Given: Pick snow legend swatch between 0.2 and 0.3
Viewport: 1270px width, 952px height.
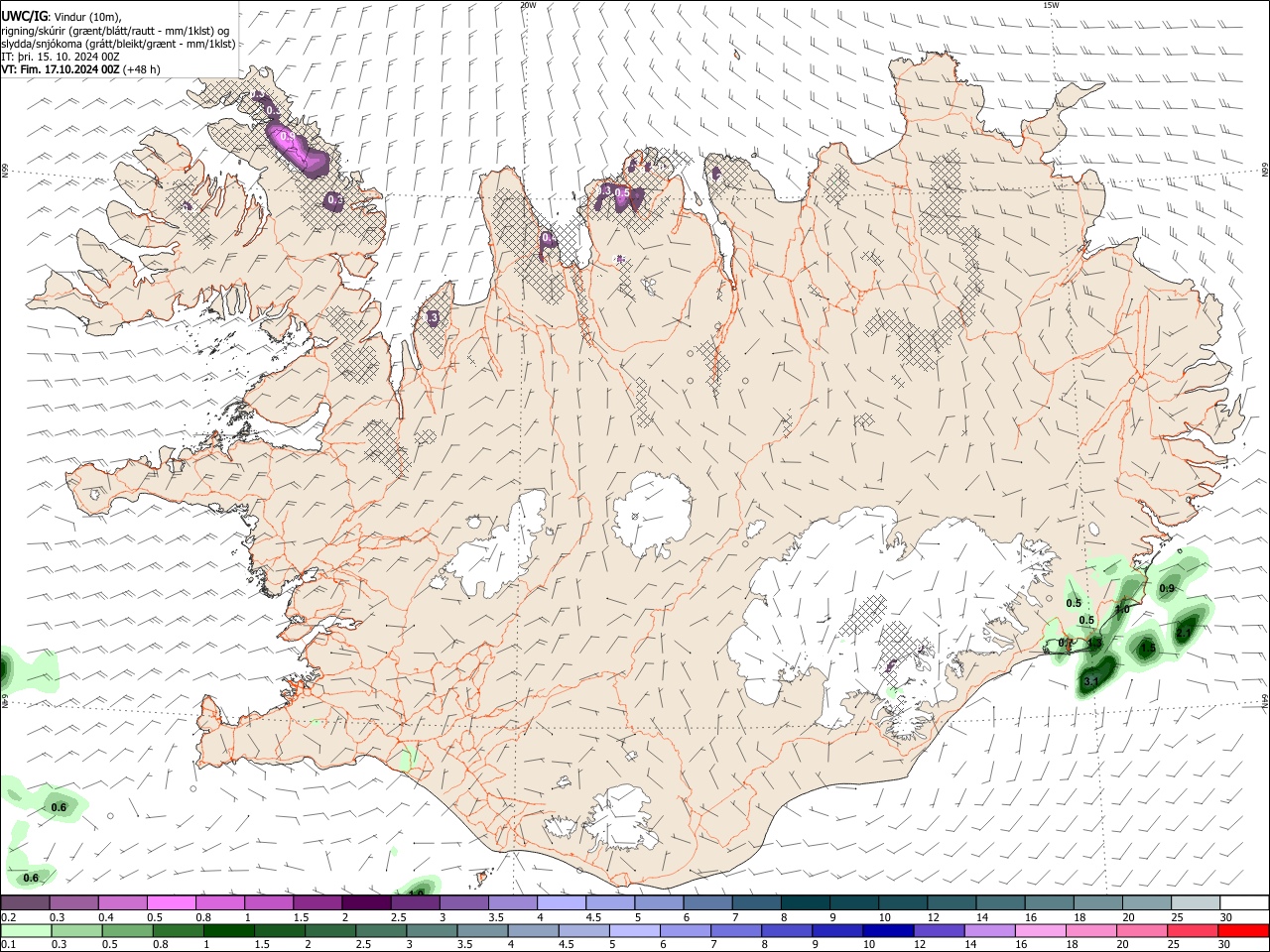Looking at the screenshot, I should pos(25,902).
